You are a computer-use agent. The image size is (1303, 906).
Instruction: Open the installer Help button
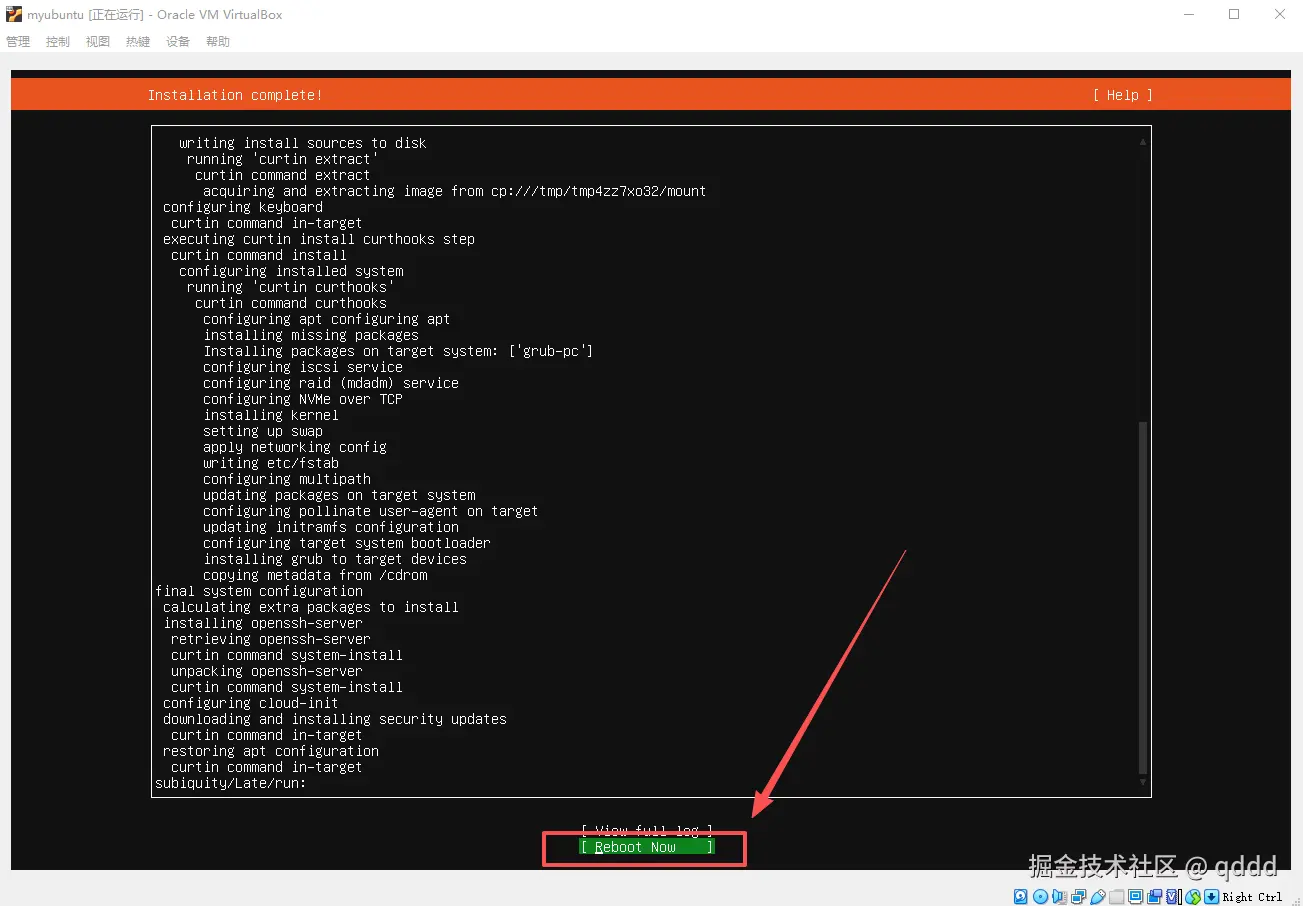pos(1122,95)
